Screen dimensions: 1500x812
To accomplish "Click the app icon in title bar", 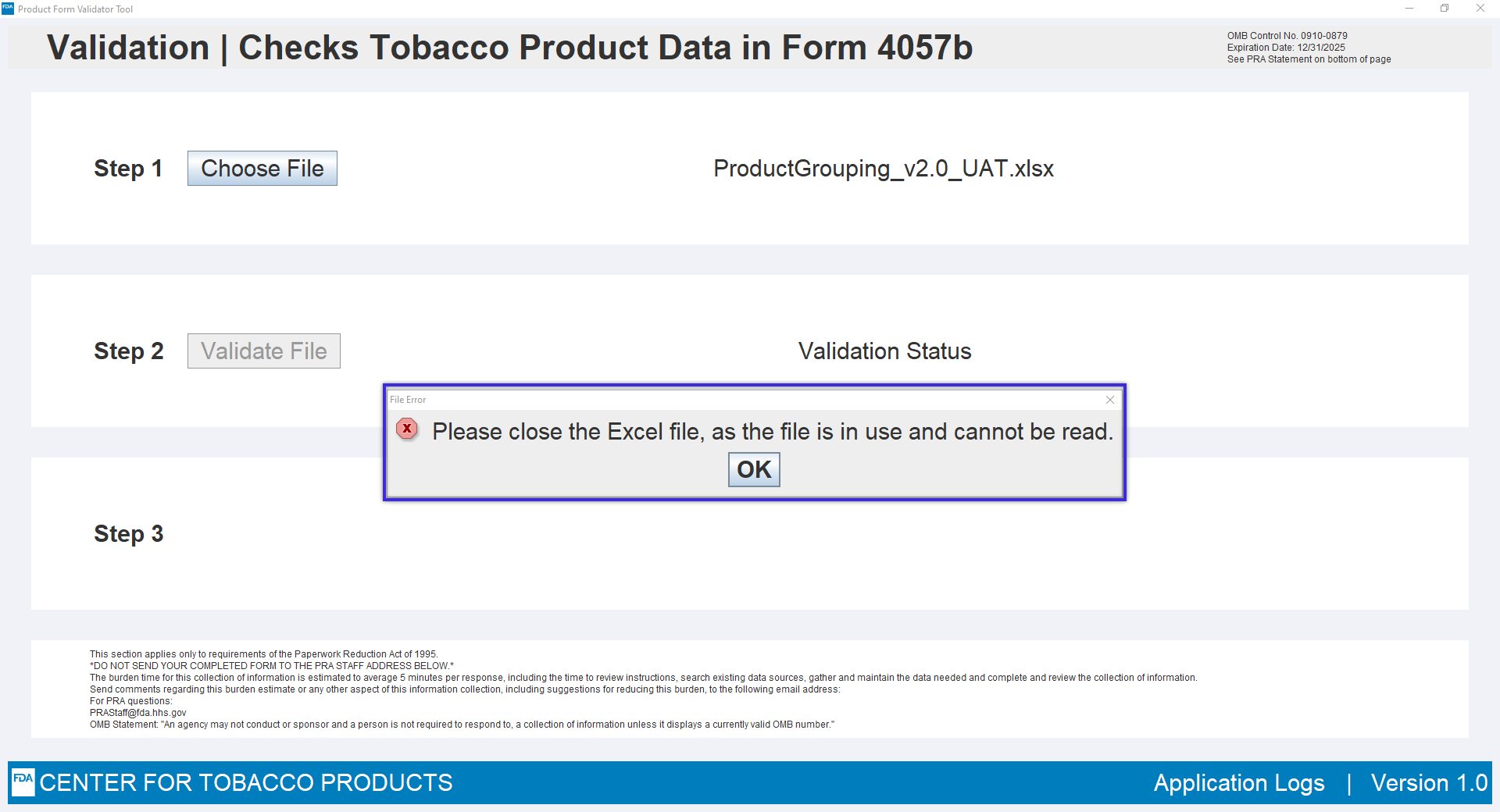I will [8, 9].
